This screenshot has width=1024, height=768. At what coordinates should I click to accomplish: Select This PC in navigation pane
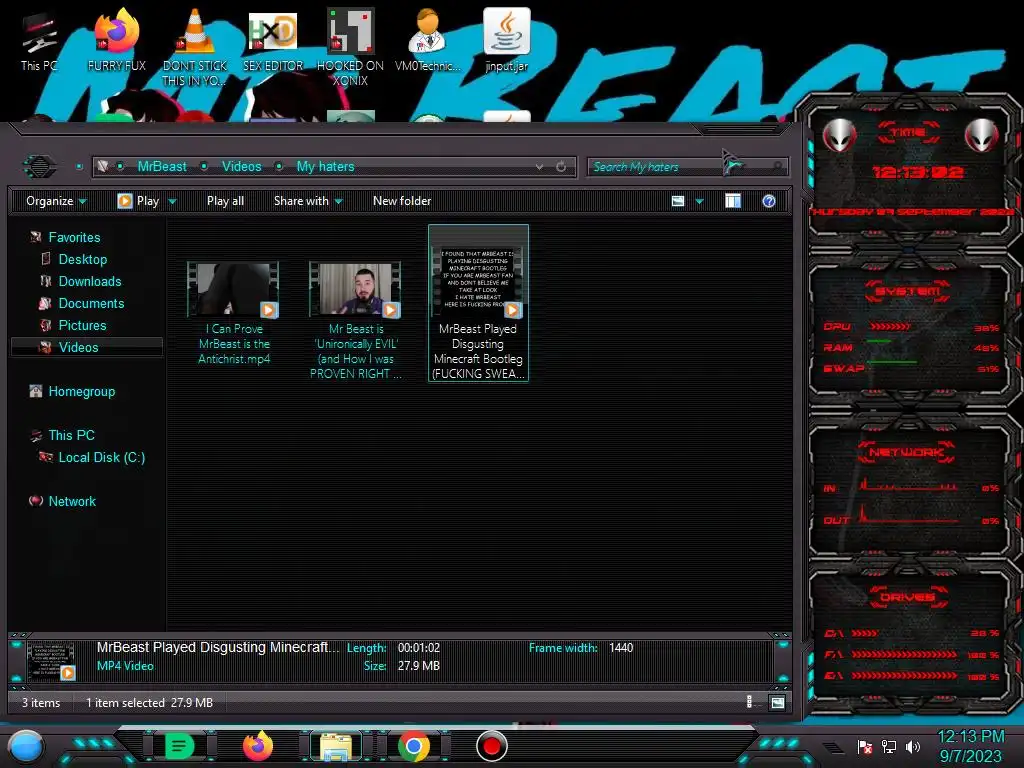71,435
